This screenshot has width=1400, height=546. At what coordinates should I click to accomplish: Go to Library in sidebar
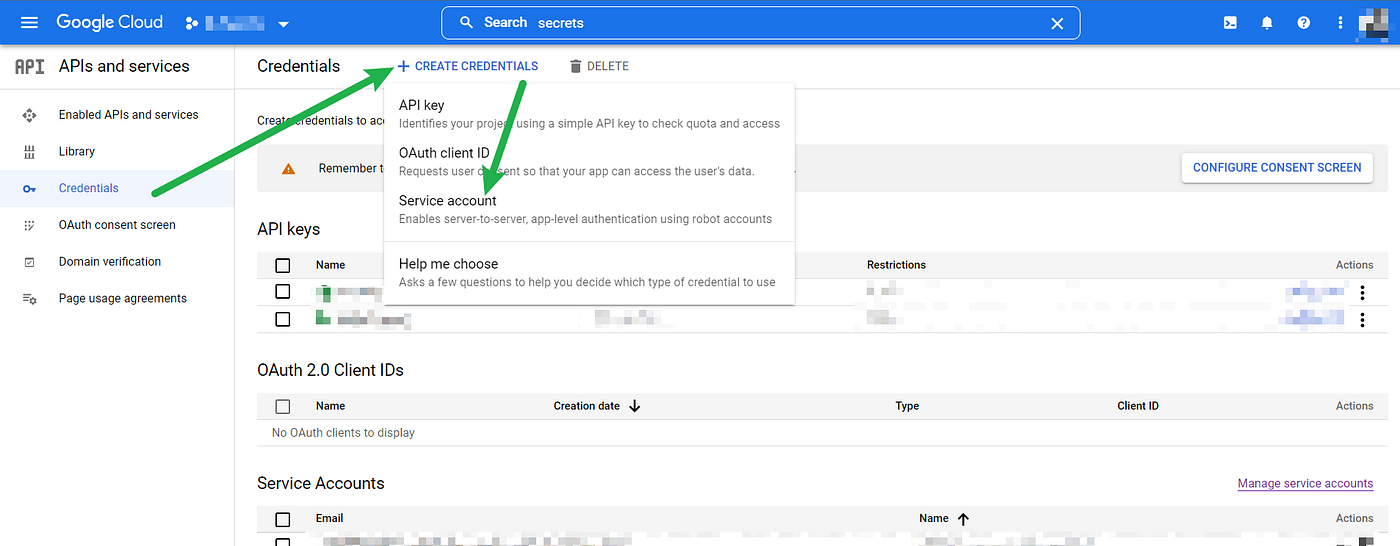76,152
